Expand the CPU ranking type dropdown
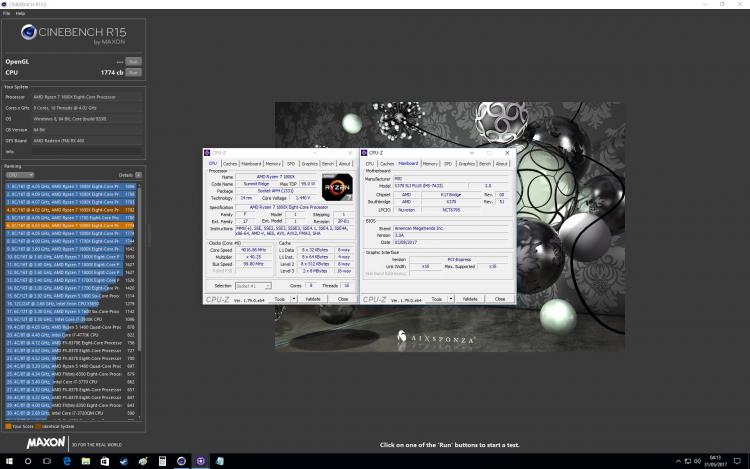 click(20, 175)
